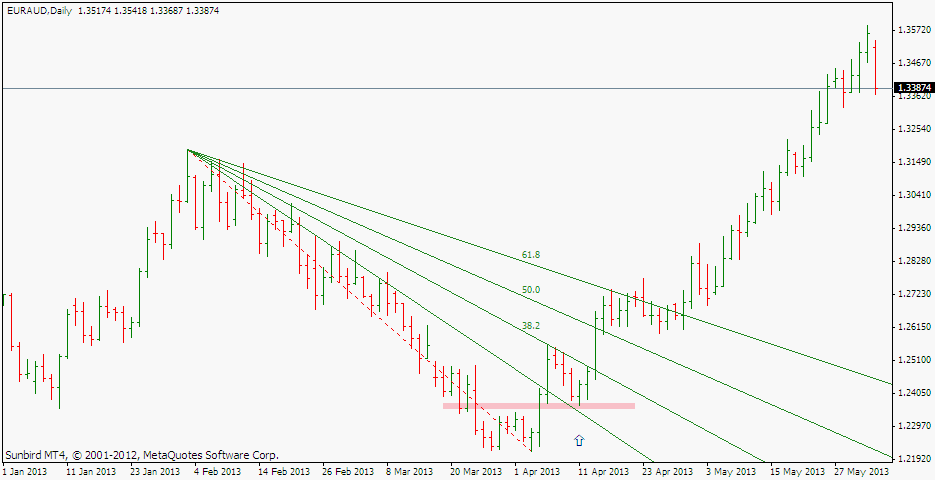The image size is (935, 480).
Task: Click the 61.8 Fibonacci fan label
Action: 531,255
